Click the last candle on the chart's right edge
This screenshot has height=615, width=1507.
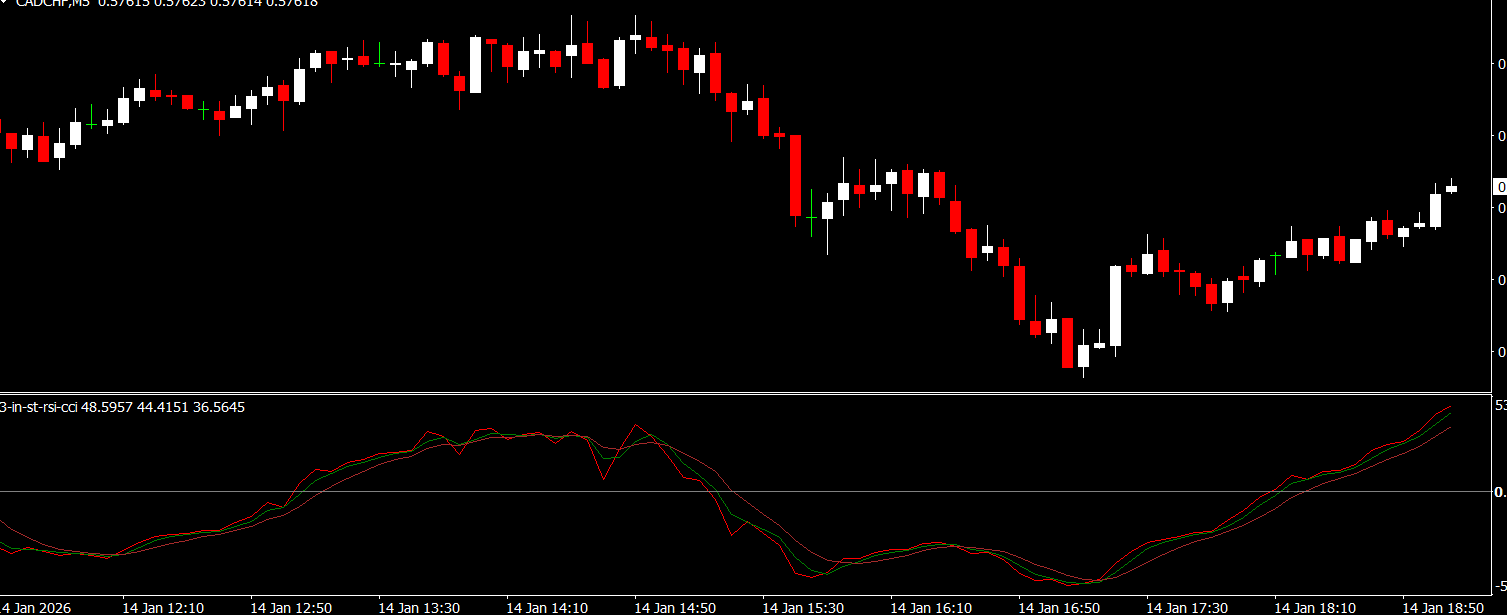pos(1451,188)
